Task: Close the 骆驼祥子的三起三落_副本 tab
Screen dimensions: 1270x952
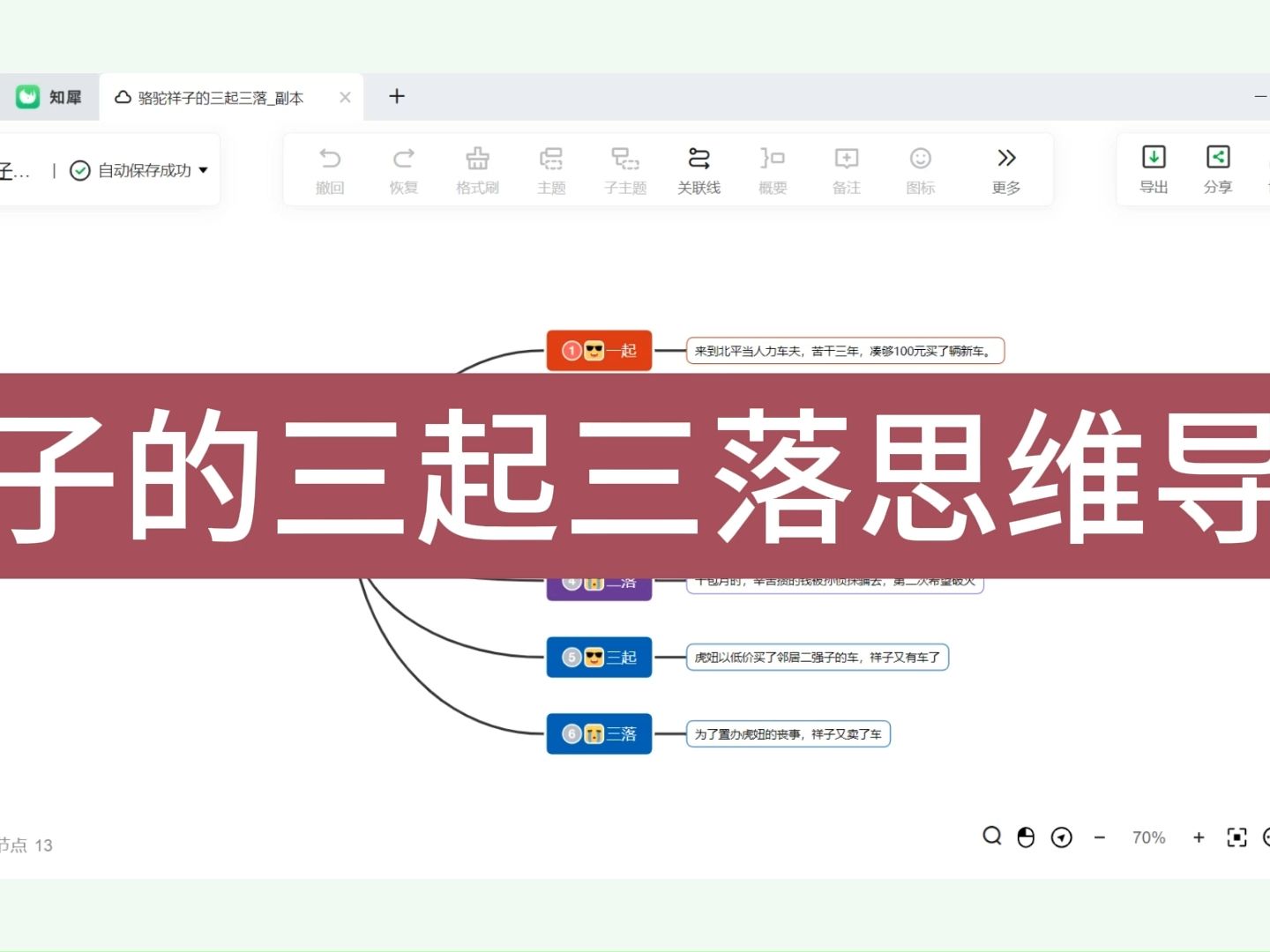Action: point(345,98)
